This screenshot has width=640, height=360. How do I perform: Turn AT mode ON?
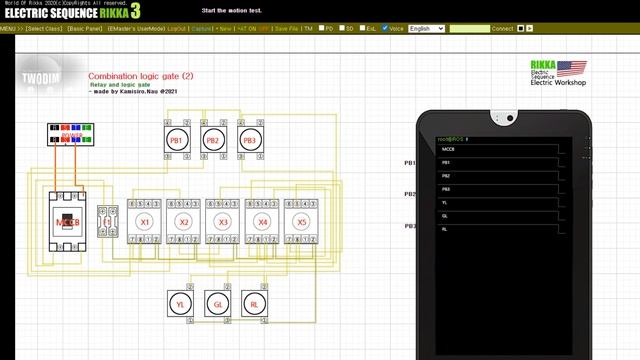pos(253,29)
